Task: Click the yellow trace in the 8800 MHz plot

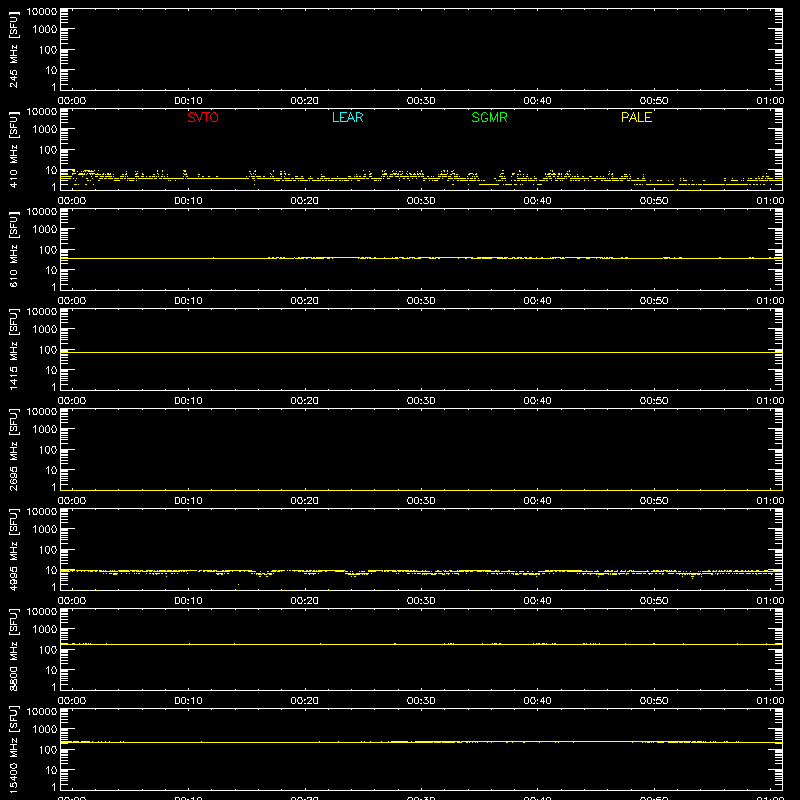Action: (x=421, y=644)
